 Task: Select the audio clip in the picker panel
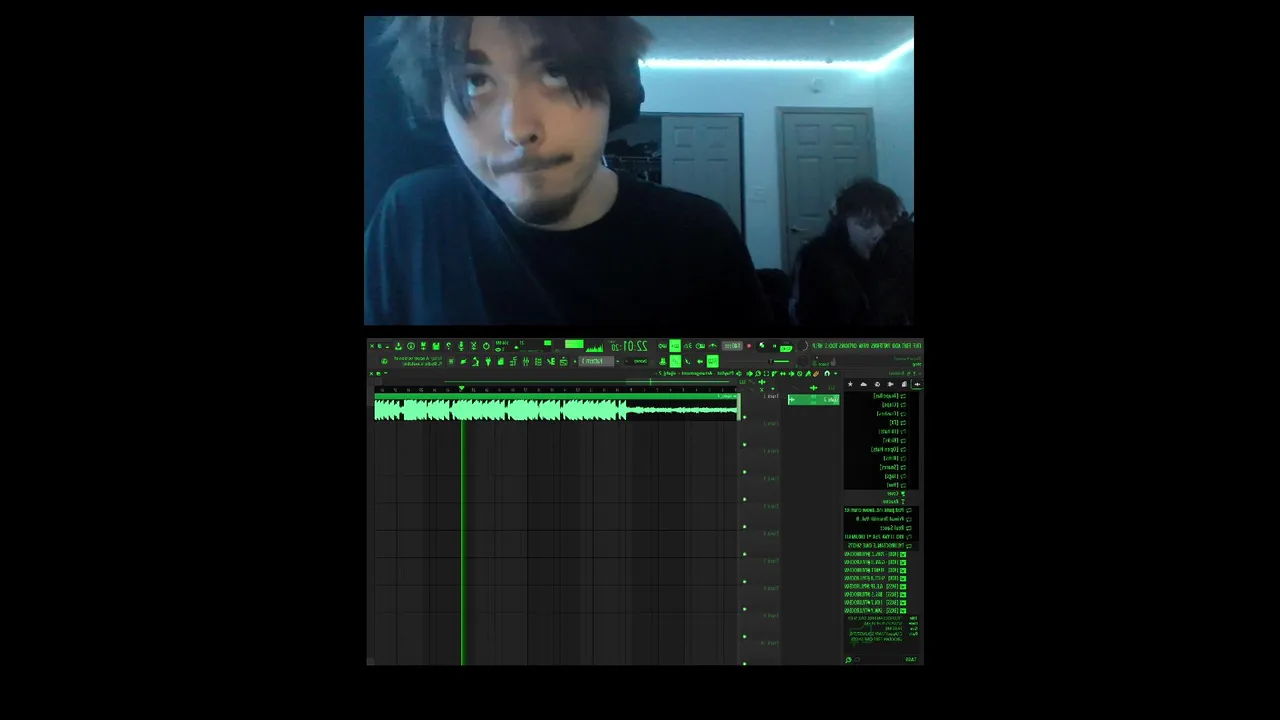(813, 400)
